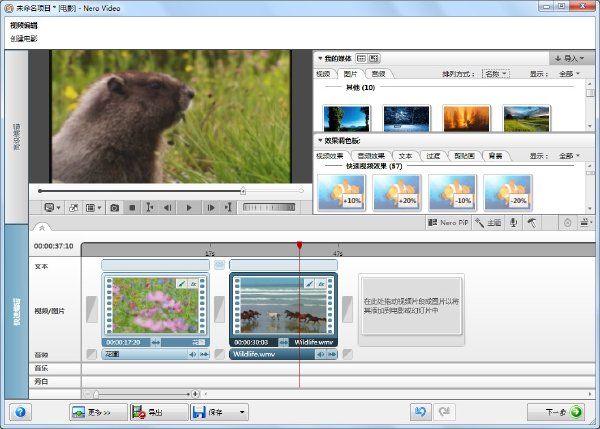Apply the +10% quick video effect
The image size is (600, 429).
(342, 192)
